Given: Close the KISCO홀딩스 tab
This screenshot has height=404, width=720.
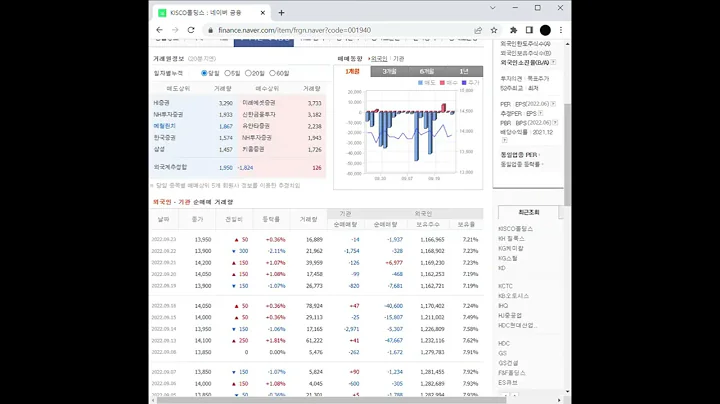Looking at the screenshot, I should coord(263,13).
